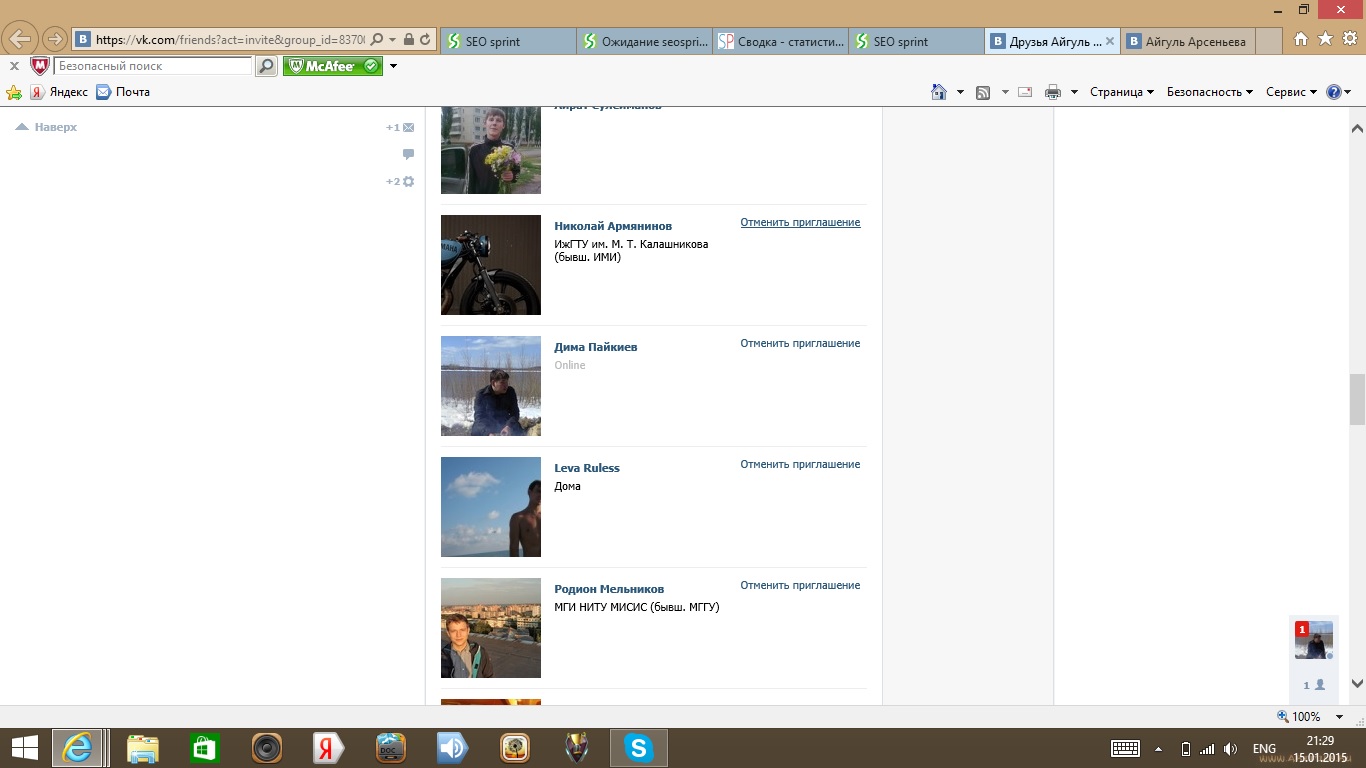Click the lock security icon in address bar
Viewport: 1366px width, 768px height.
click(x=408, y=40)
